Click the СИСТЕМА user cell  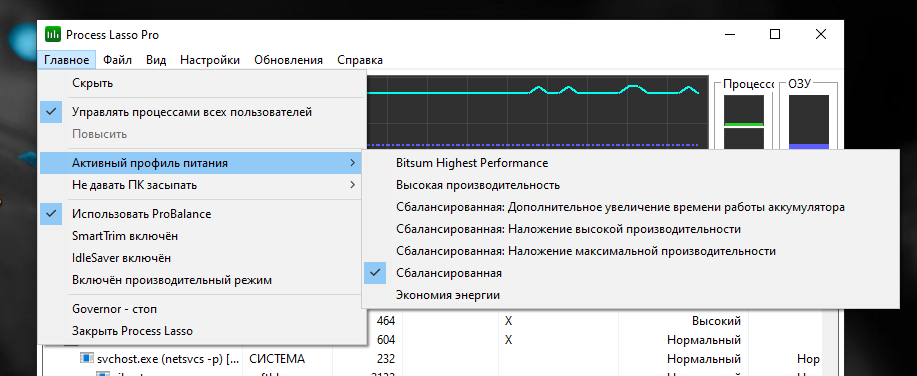click(x=277, y=358)
